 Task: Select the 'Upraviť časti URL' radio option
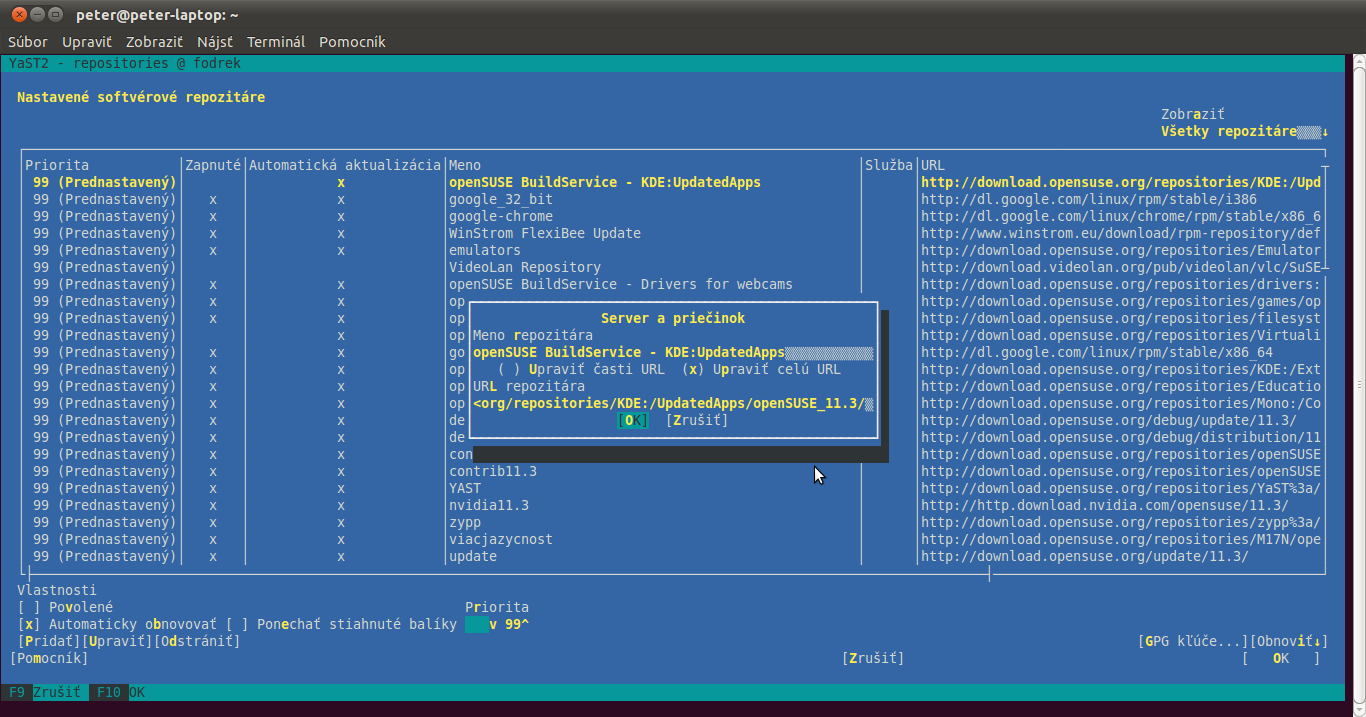581,370
